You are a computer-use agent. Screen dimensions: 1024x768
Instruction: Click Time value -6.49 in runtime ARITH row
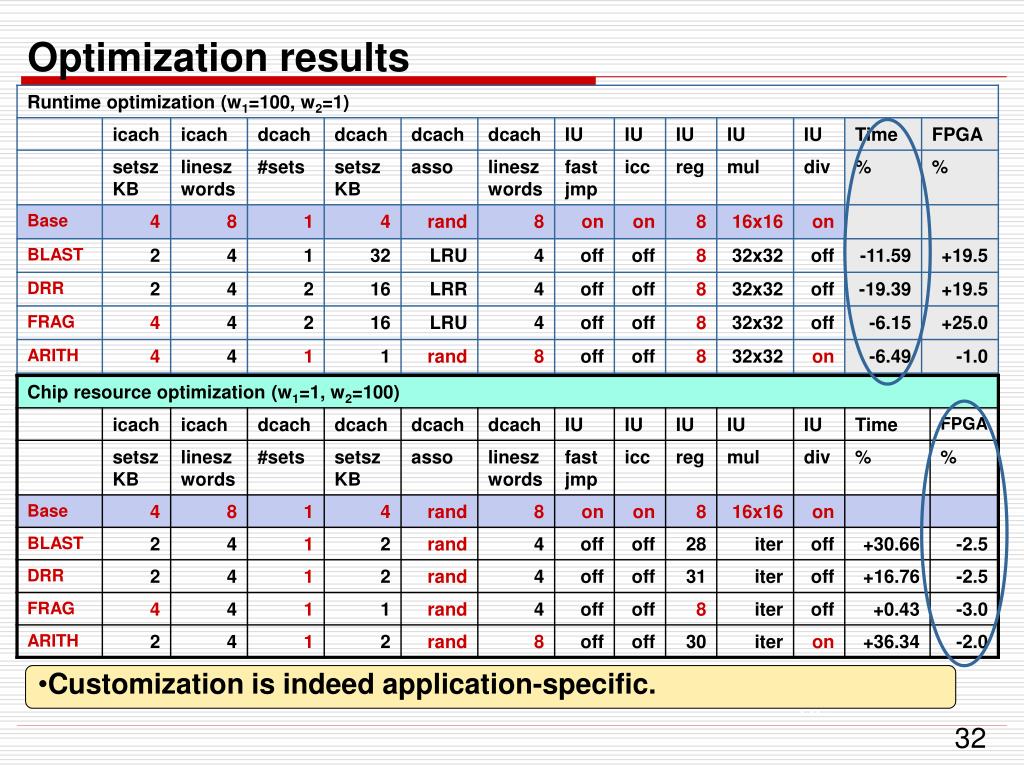point(889,357)
